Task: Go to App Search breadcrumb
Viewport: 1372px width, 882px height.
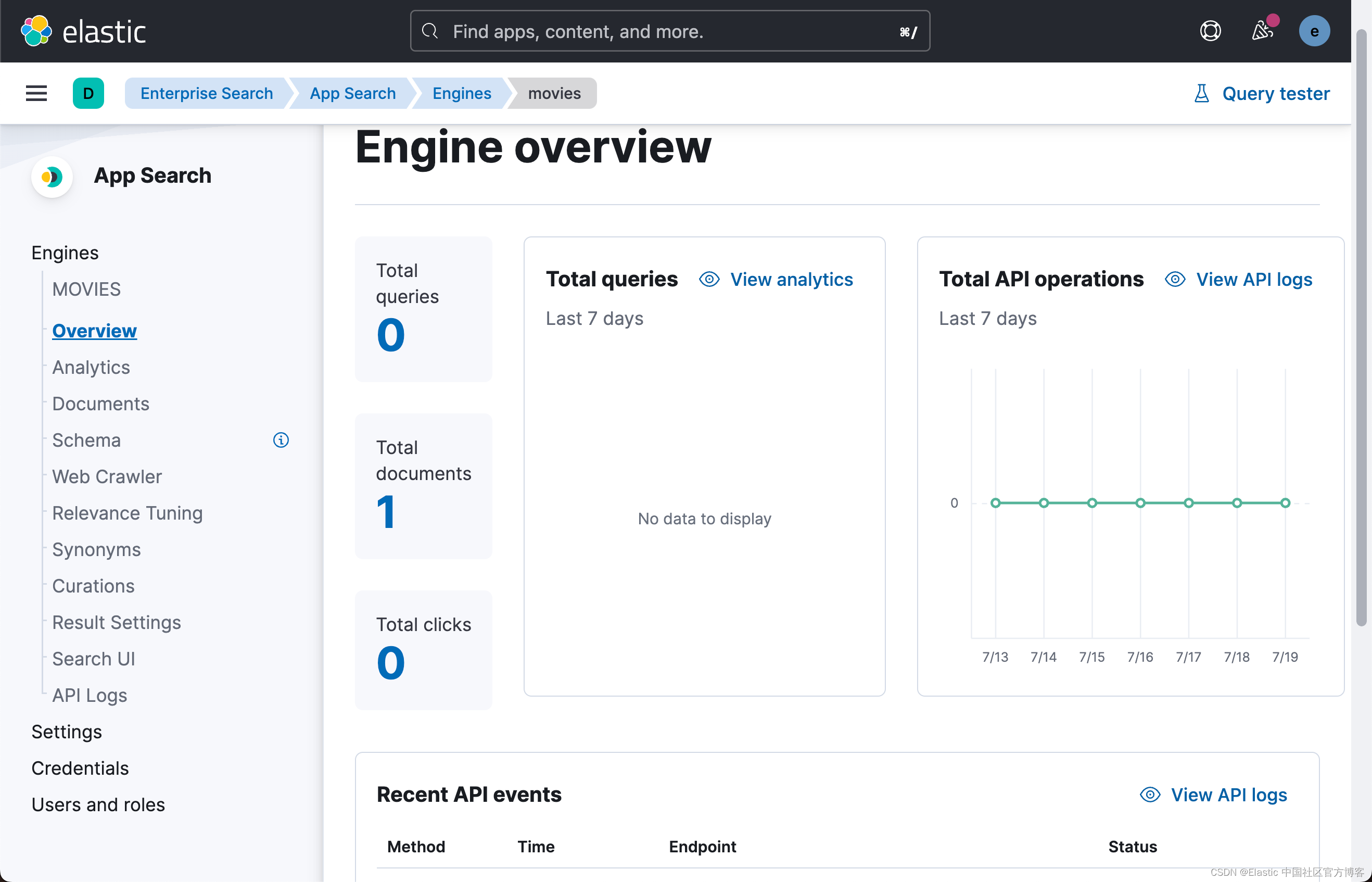Action: [352, 93]
